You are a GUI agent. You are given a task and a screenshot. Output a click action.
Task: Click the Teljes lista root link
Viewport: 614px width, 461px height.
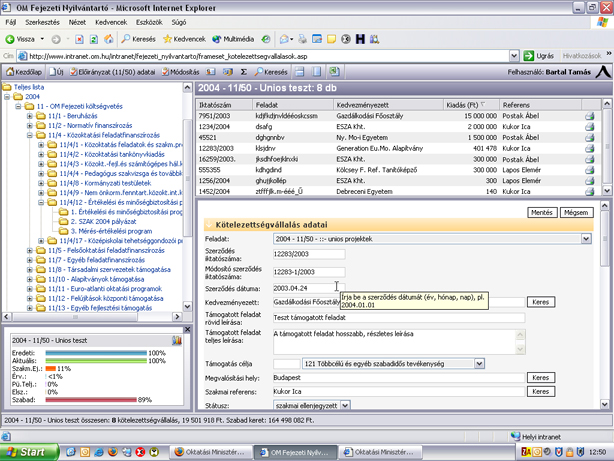click(29, 87)
